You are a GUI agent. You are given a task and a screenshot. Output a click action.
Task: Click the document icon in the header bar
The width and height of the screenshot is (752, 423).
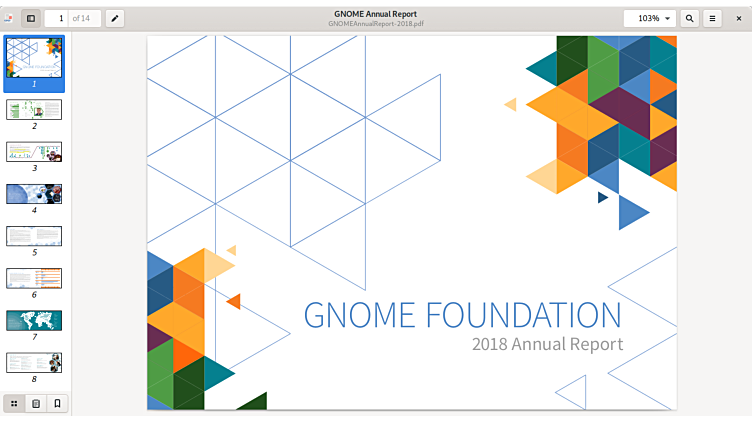click(9, 18)
